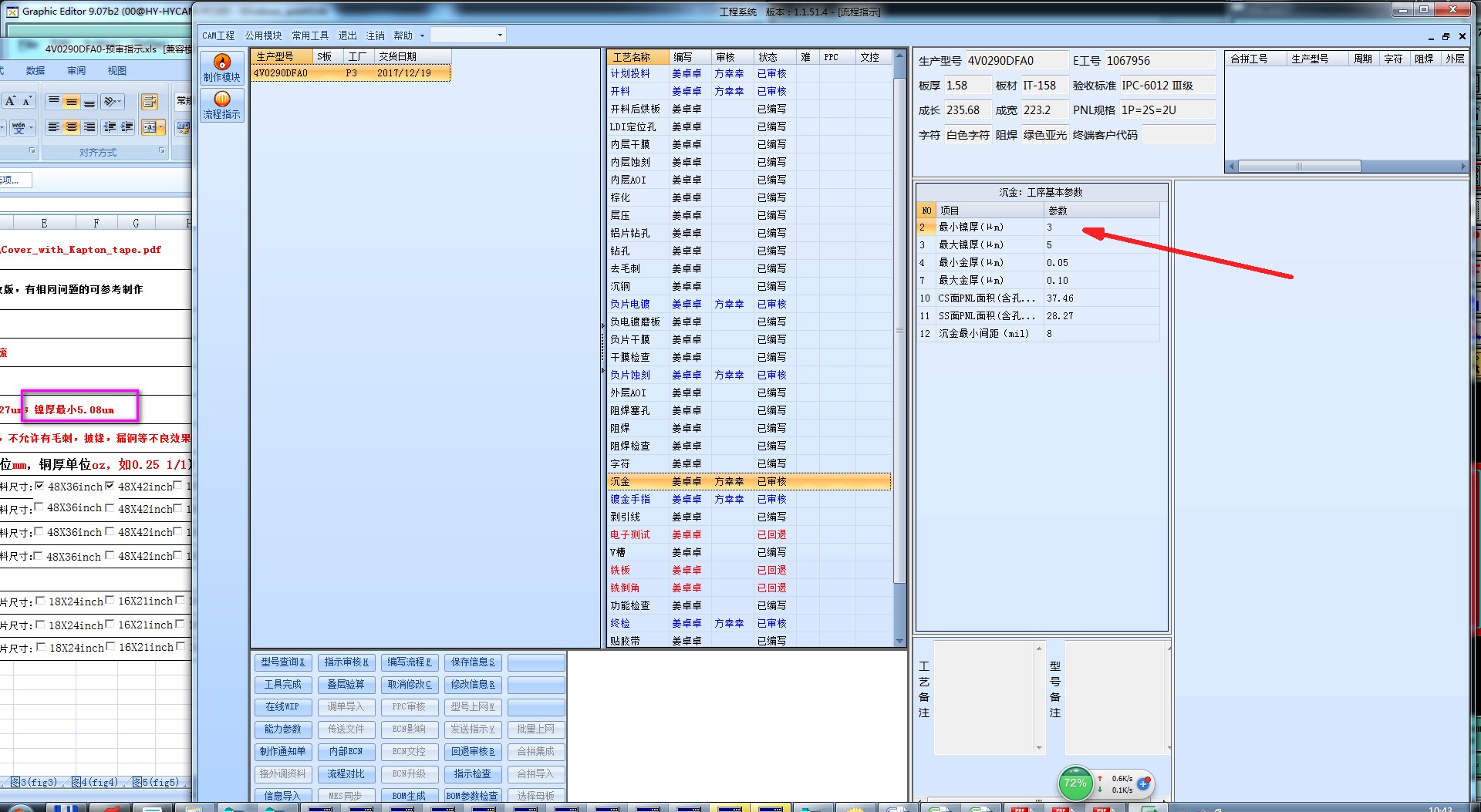Click the 注销 menu item

tap(375, 35)
